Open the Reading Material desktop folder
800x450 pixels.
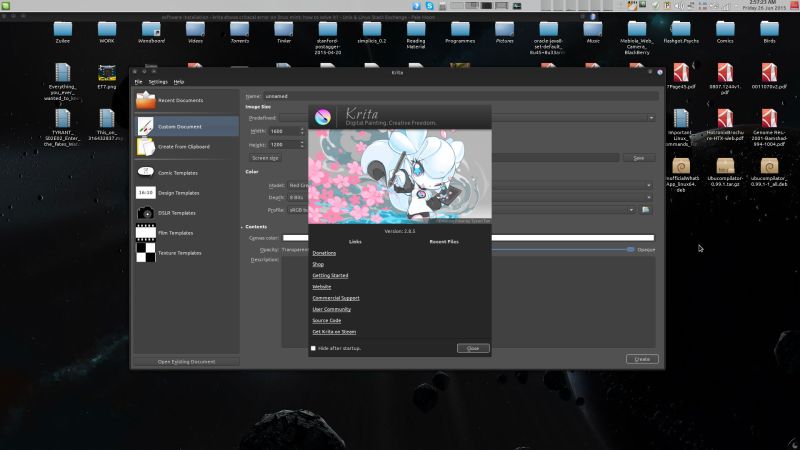tap(416, 35)
